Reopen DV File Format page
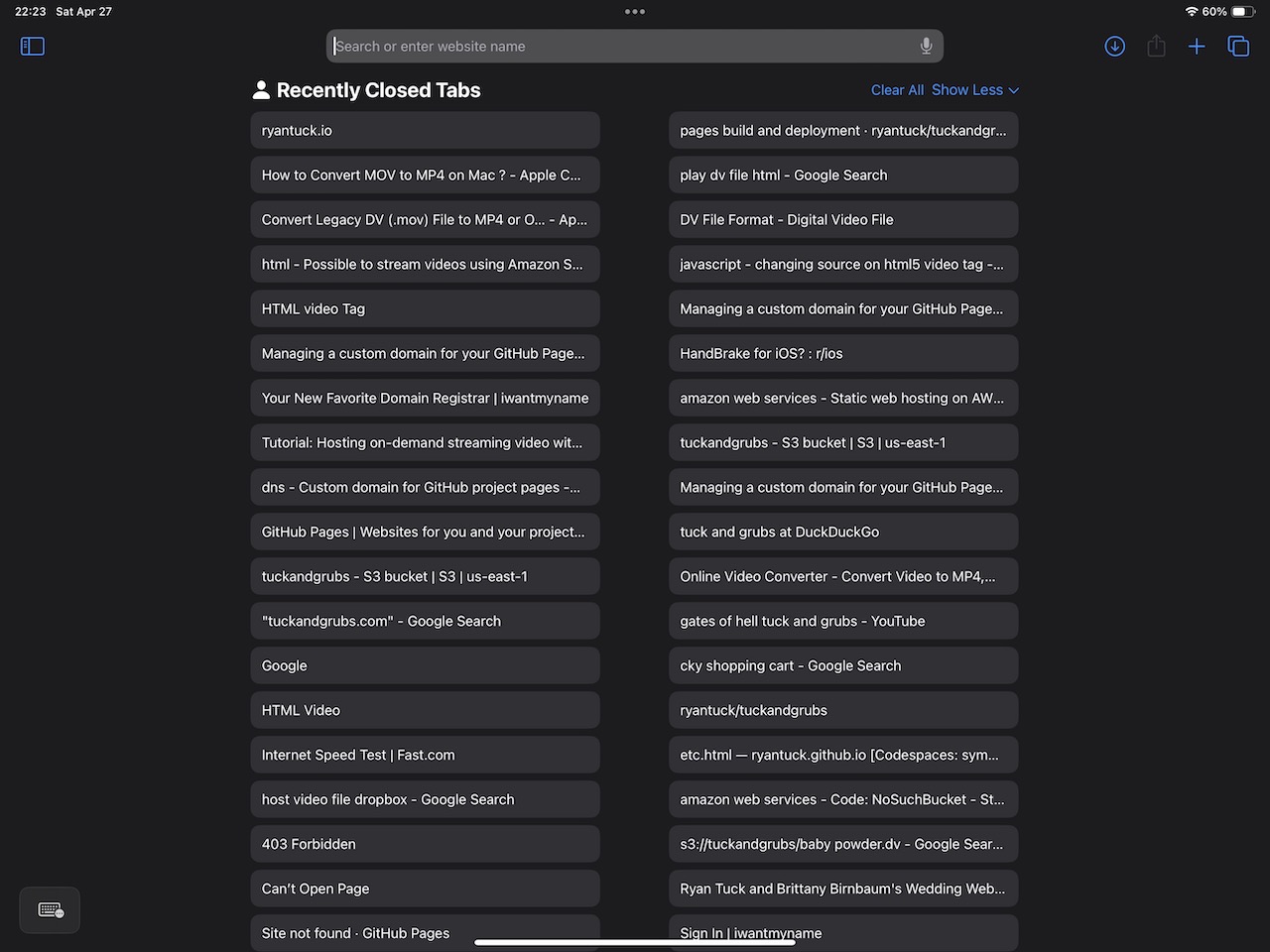Viewport: 1270px width, 952px height. [843, 220]
